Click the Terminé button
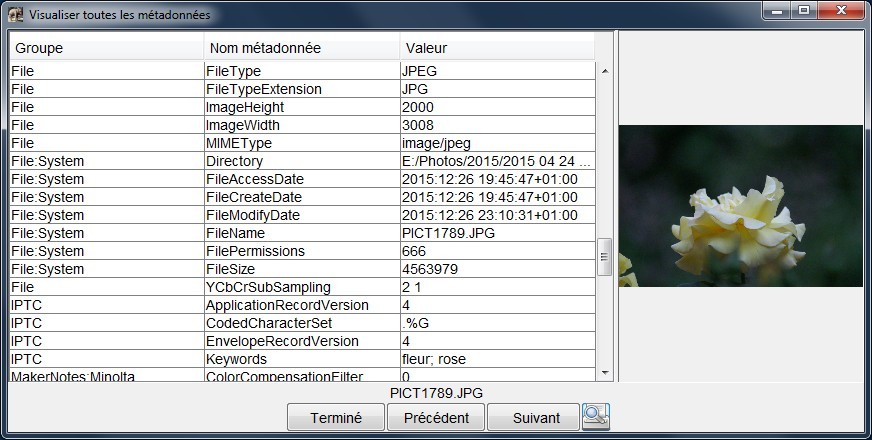Viewport: 872px width, 440px height. click(x=336, y=418)
